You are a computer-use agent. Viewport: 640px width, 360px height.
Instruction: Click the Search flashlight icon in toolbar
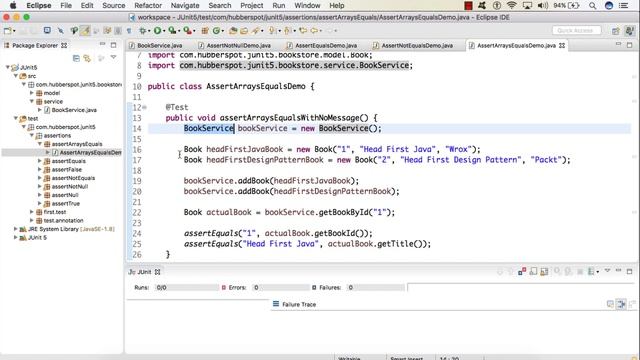pos(255,31)
